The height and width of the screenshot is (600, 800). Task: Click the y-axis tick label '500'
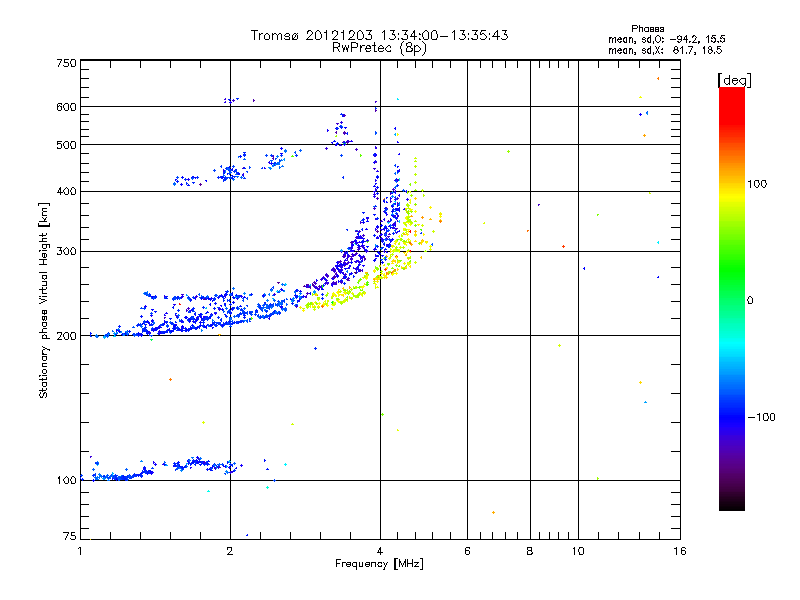(66, 145)
